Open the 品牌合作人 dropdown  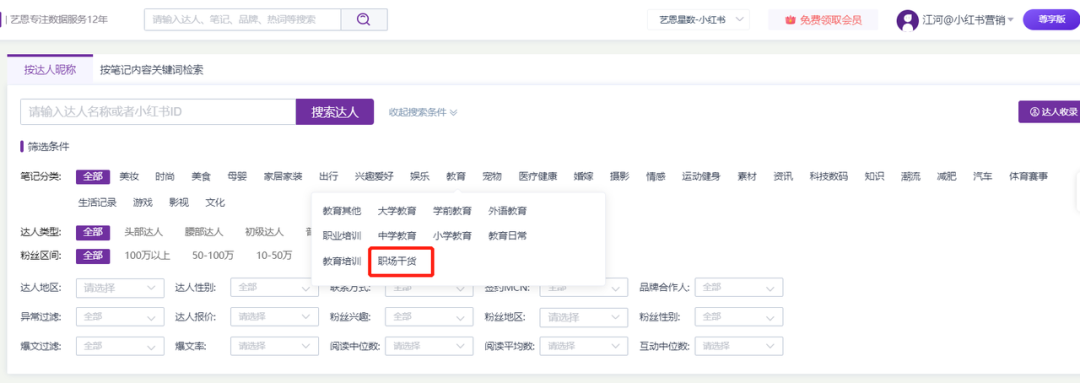739,287
